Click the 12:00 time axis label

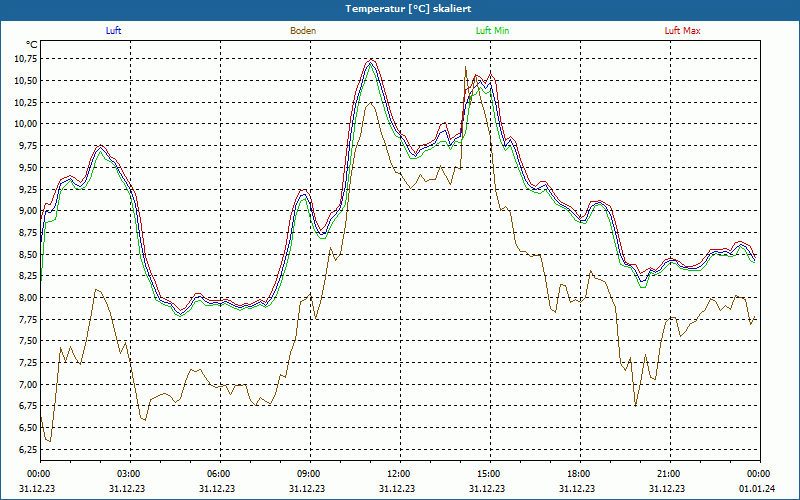tap(399, 474)
